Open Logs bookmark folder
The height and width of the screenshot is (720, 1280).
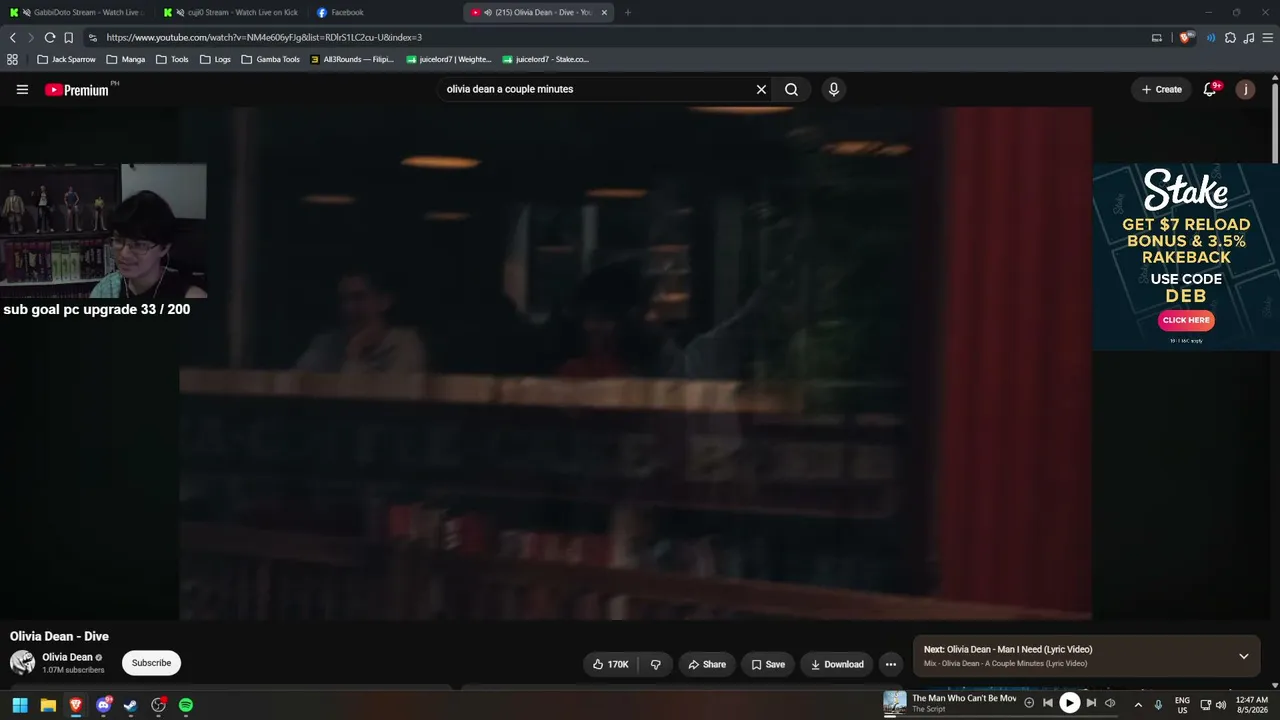pyautogui.click(x=215, y=59)
